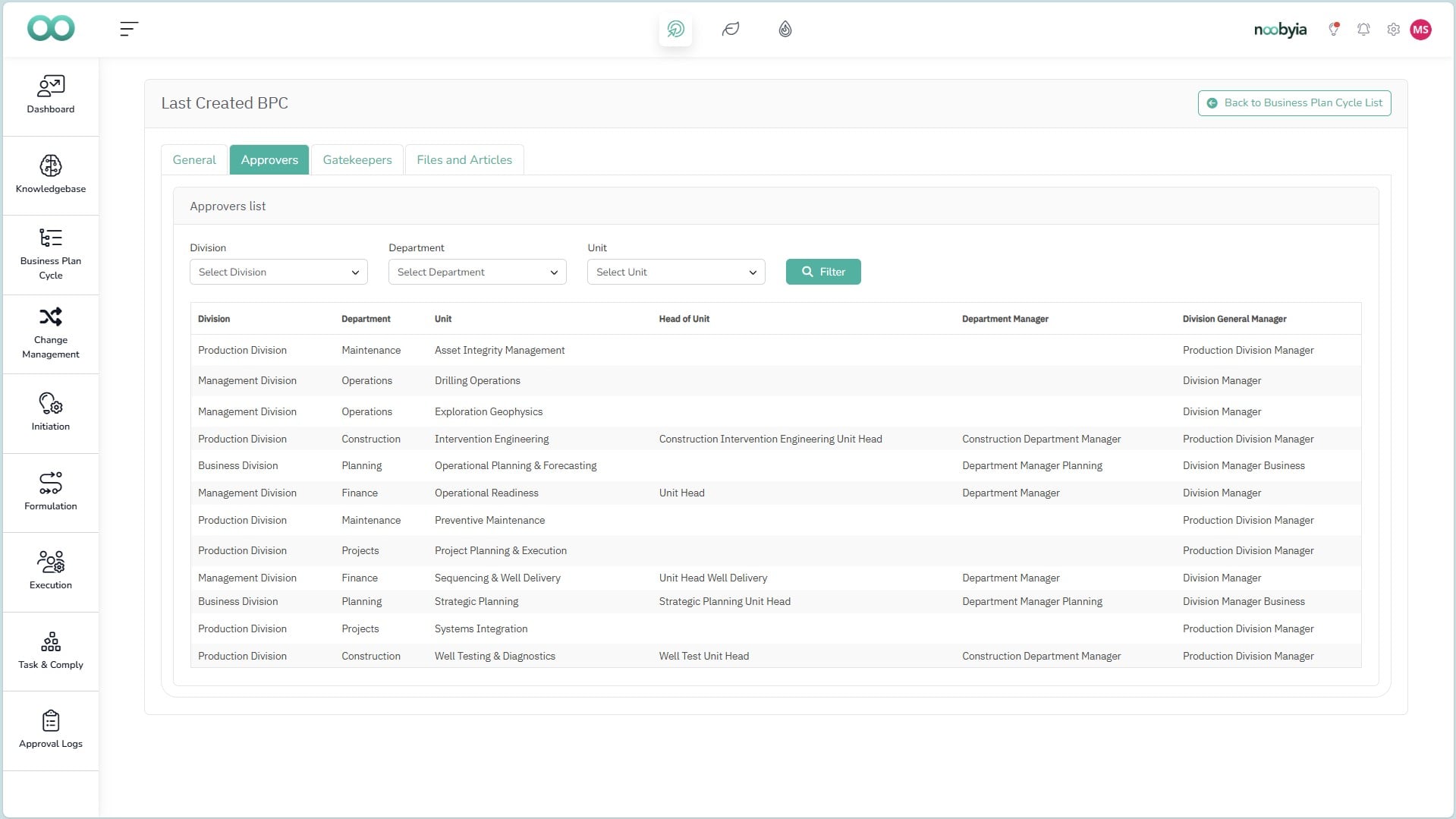Image resolution: width=1456 pixels, height=819 pixels.
Task: Select the Strategic Planning unit cell
Action: pos(476,601)
